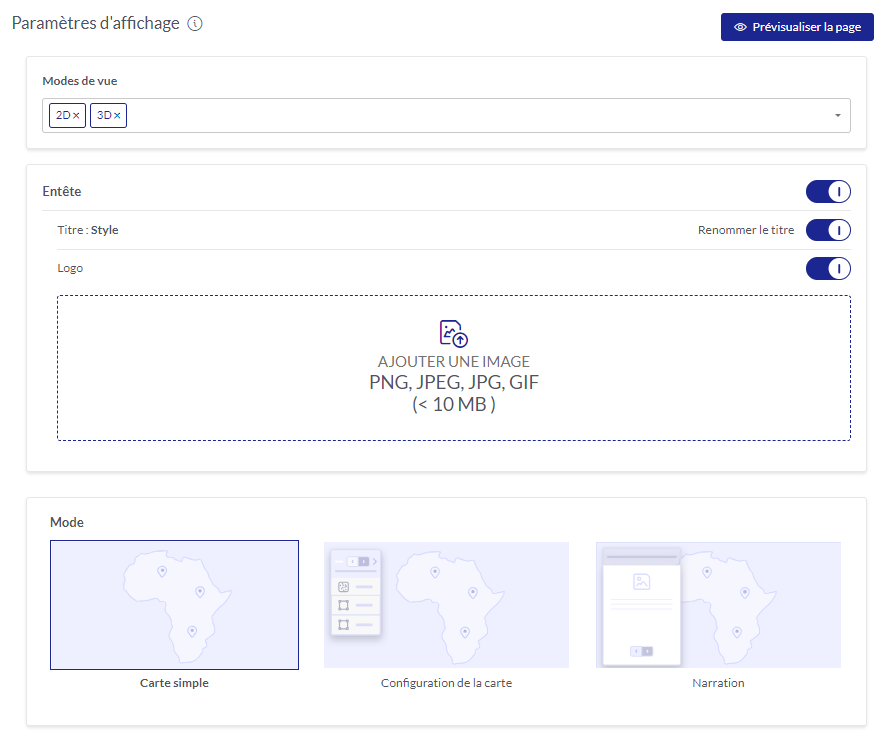Click the Paramètres d'affichage heading
This screenshot has height=742, width=896.
pyautogui.click(x=95, y=23)
